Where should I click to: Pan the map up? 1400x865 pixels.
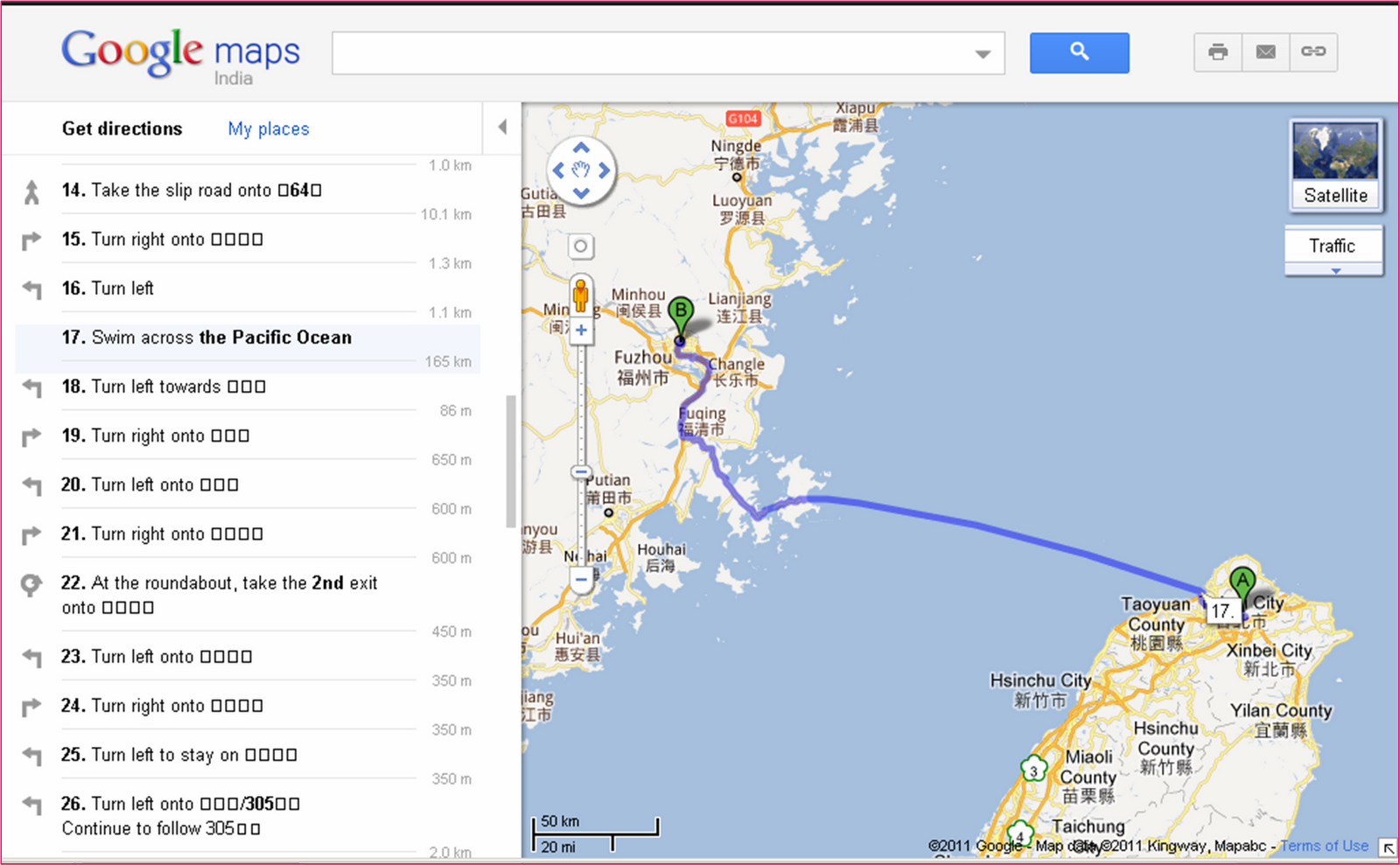(581, 148)
